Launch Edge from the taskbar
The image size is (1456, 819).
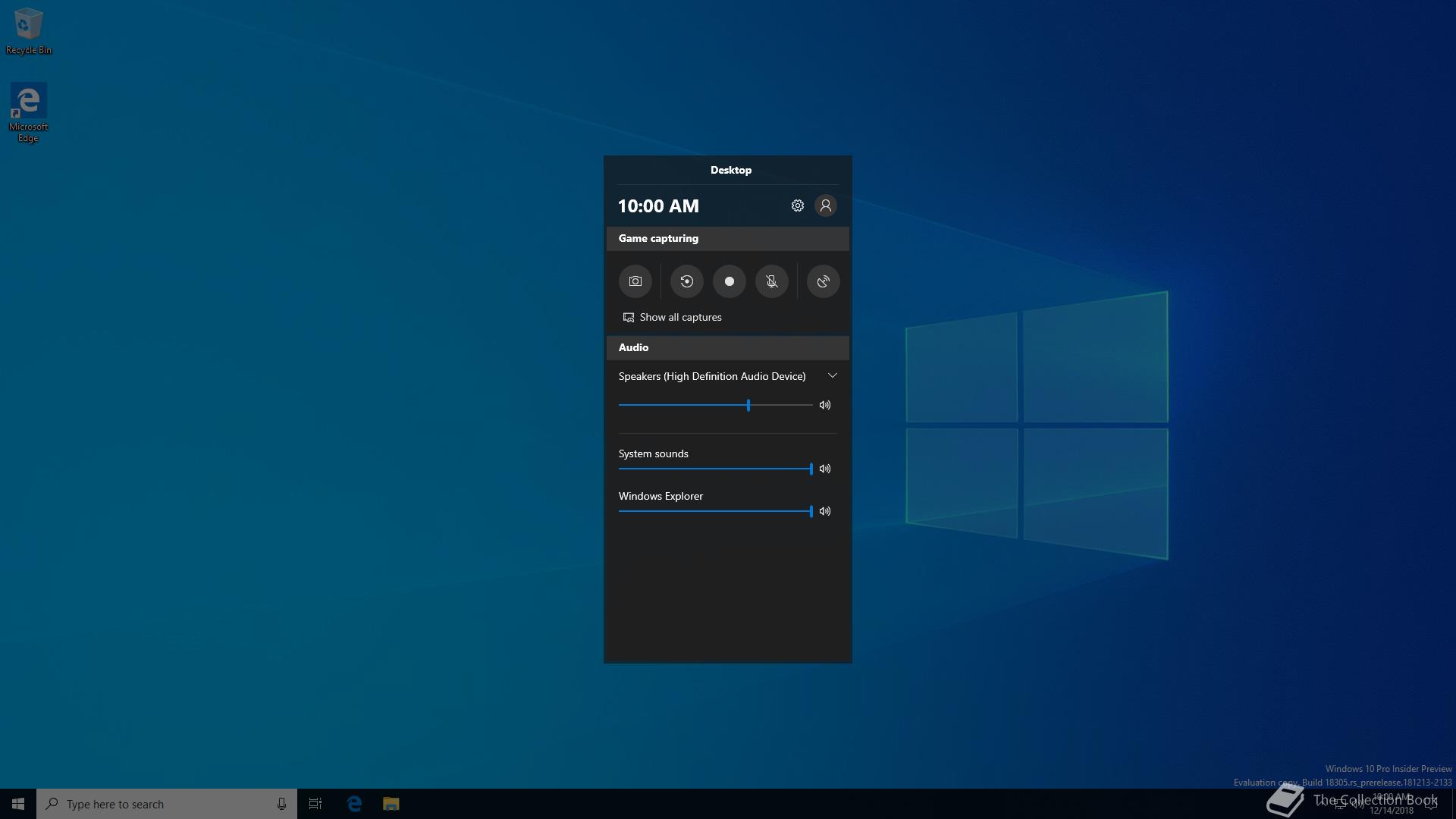354,804
